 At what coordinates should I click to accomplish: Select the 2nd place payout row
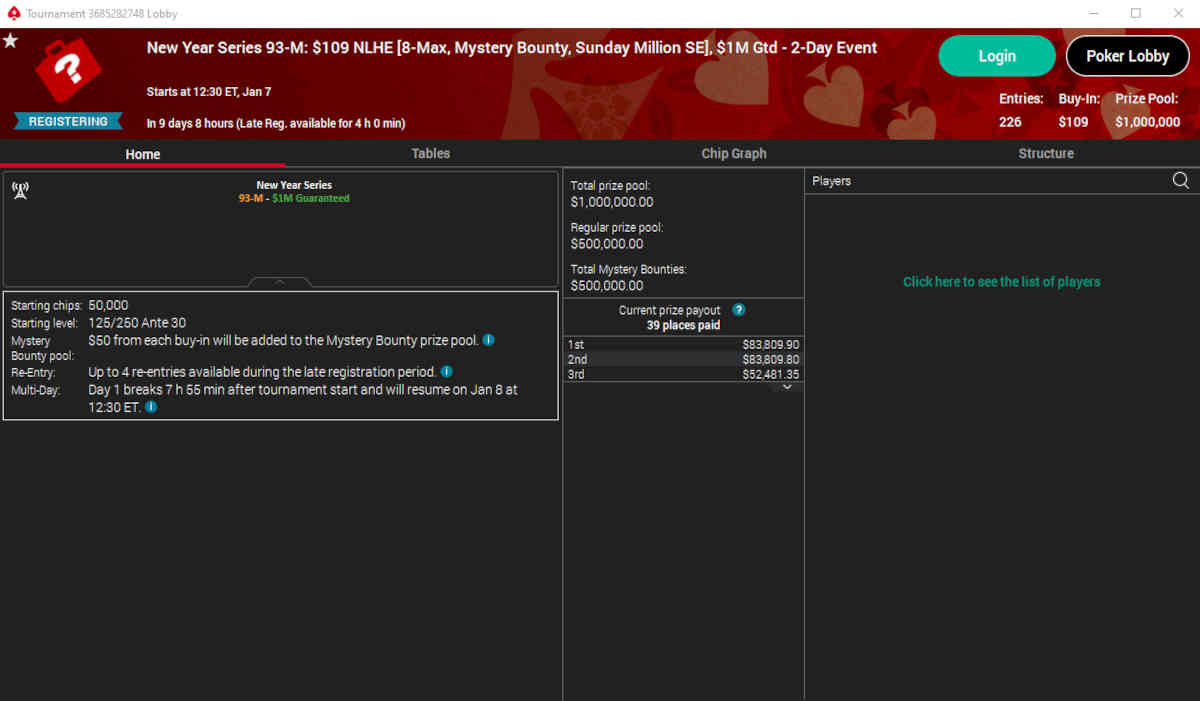coord(683,359)
